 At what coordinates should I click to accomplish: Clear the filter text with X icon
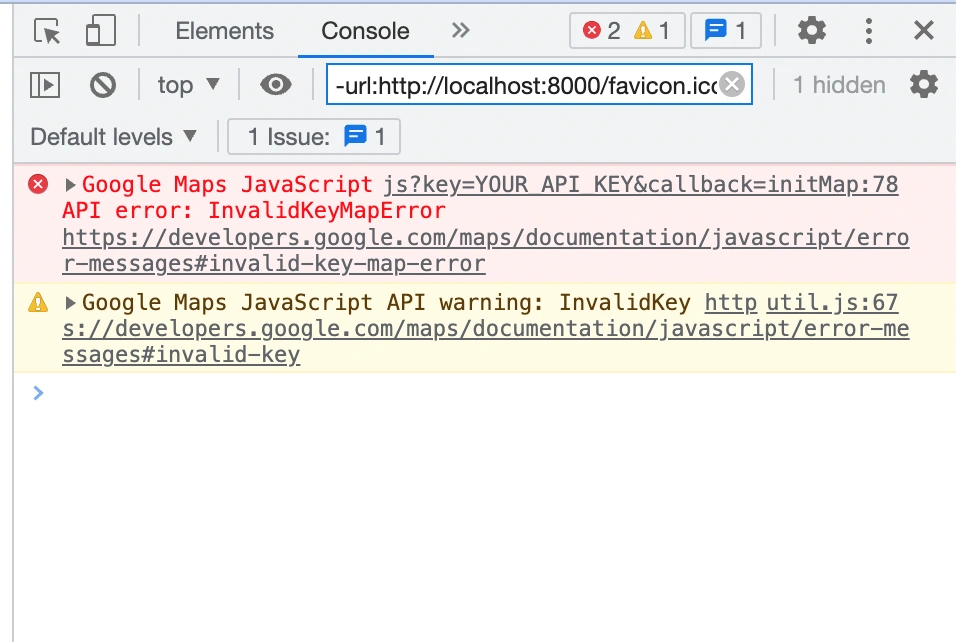click(x=732, y=84)
